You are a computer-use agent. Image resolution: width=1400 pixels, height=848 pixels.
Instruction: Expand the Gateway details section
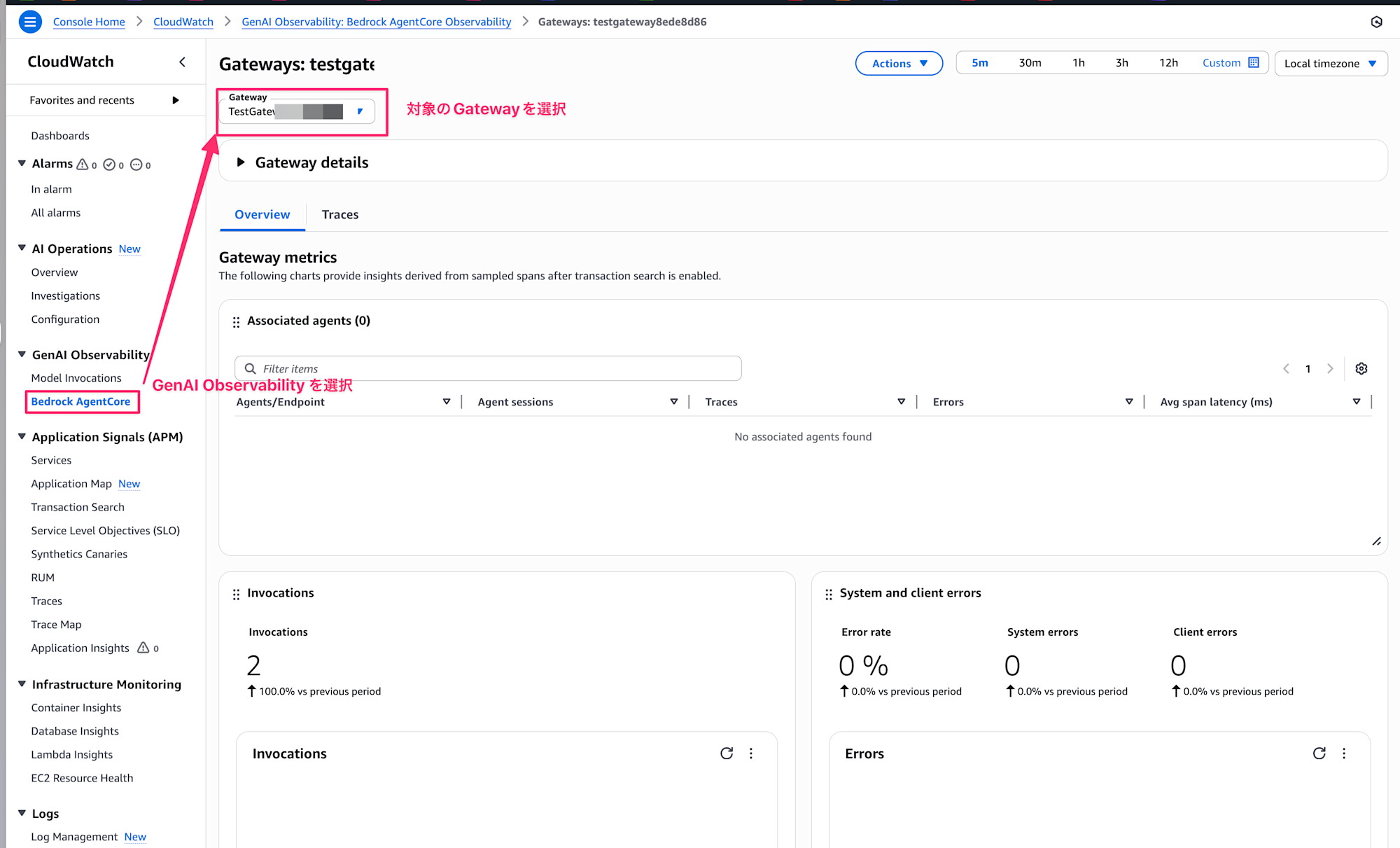(x=241, y=162)
